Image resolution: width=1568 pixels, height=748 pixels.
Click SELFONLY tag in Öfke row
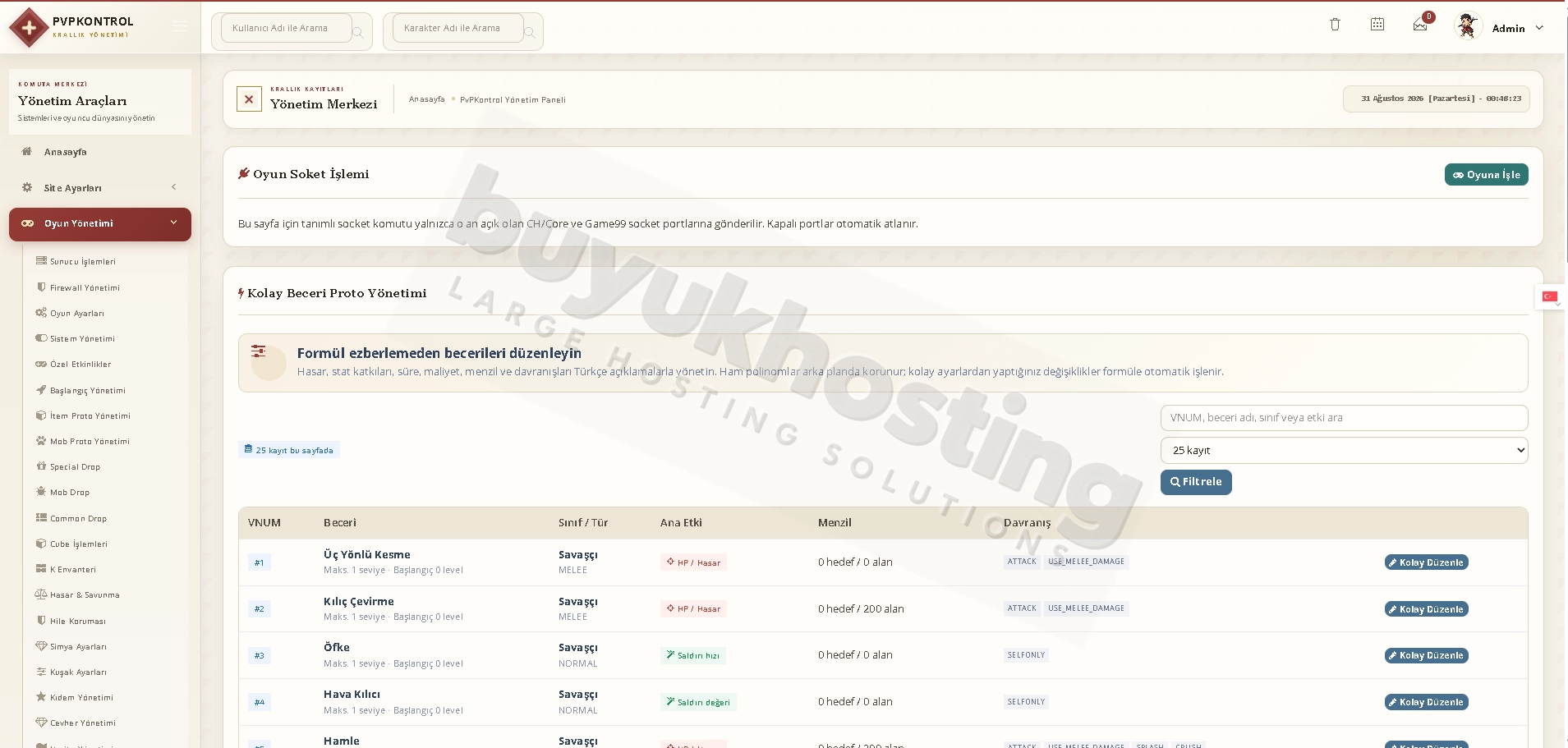[x=1026, y=655]
